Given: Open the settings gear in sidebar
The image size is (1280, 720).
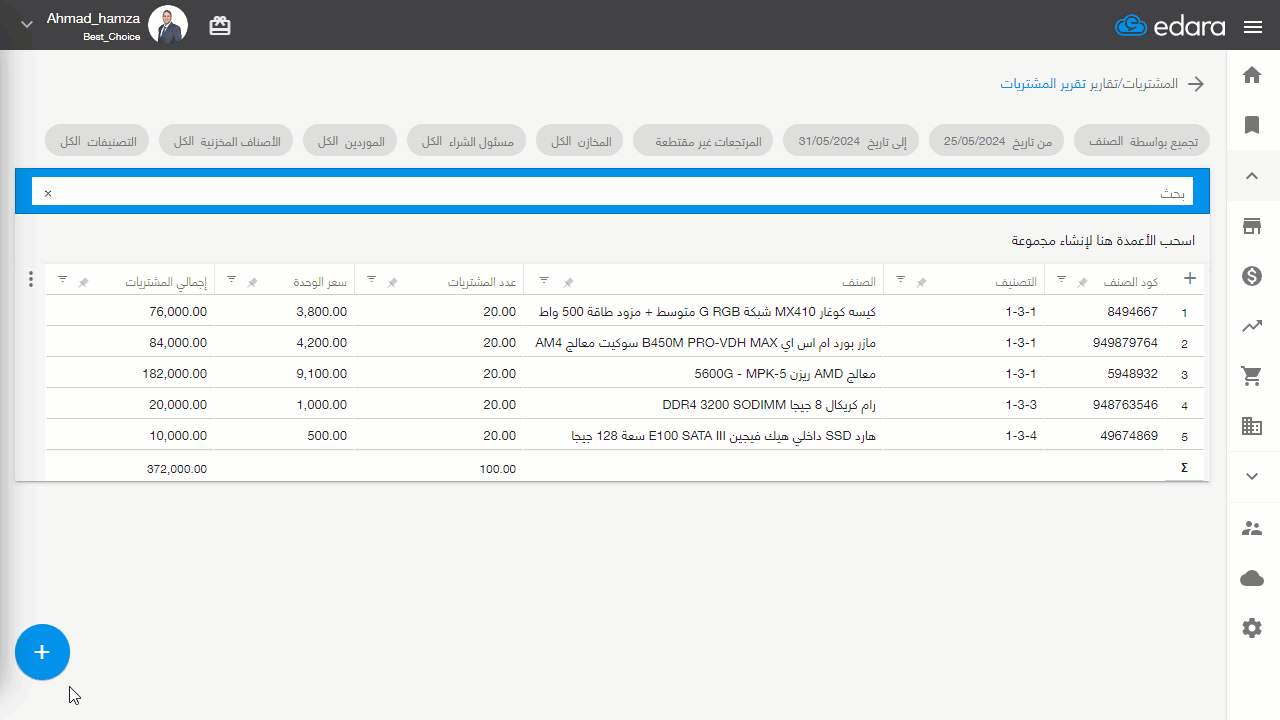Looking at the screenshot, I should click(x=1252, y=628).
